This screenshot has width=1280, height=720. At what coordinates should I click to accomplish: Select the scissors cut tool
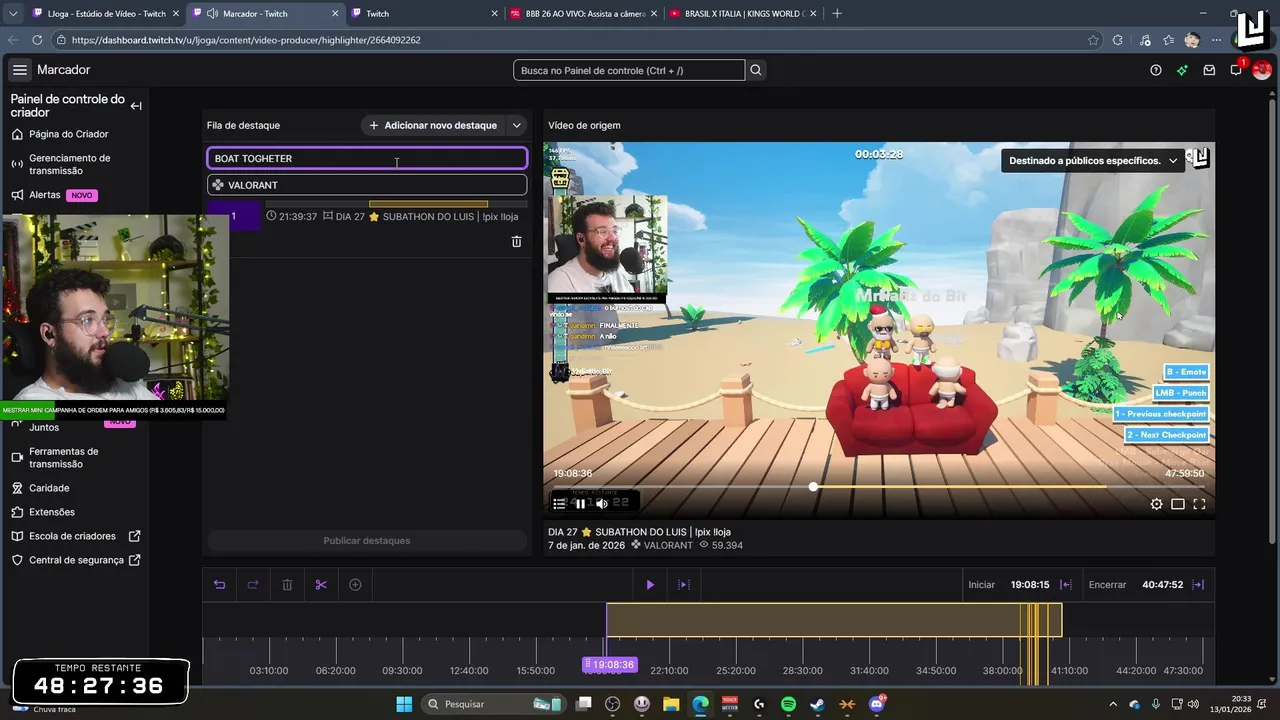(x=321, y=585)
